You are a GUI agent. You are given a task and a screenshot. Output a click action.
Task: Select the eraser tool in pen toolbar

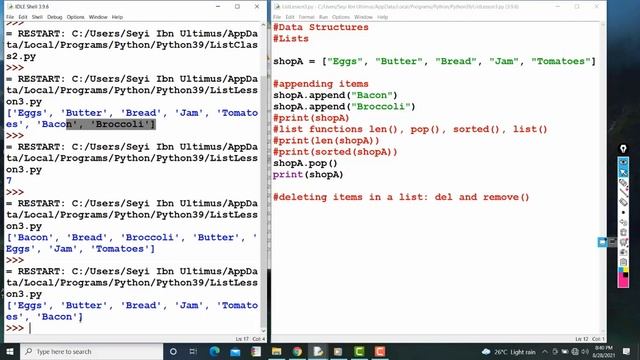[x=623, y=202]
